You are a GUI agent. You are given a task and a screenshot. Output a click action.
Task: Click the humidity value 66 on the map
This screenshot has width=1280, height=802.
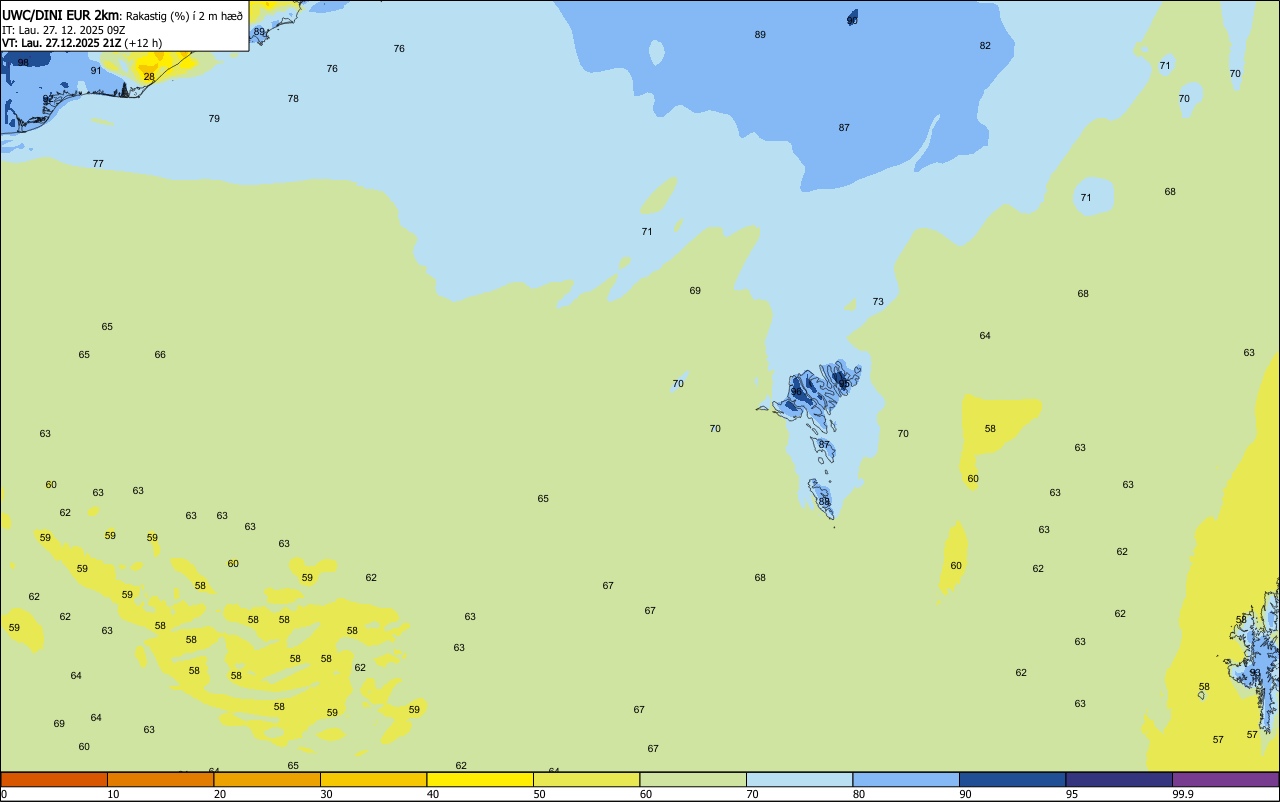160,355
